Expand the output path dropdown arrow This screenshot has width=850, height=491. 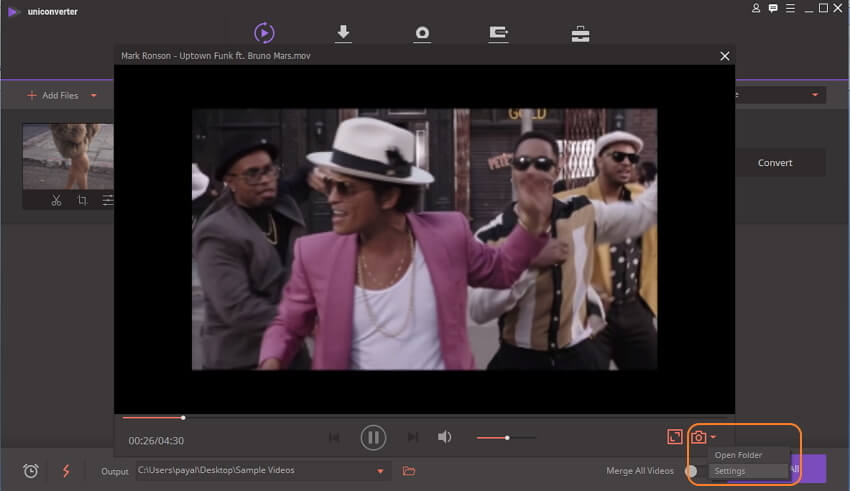click(380, 471)
